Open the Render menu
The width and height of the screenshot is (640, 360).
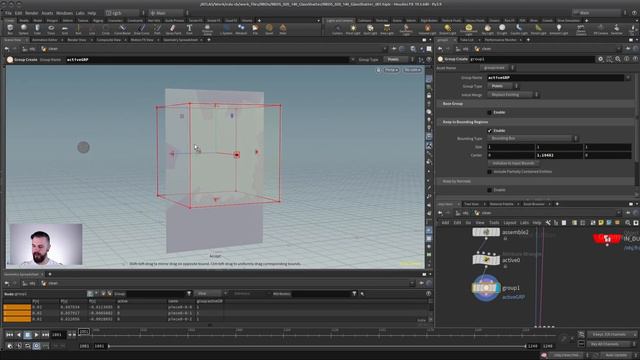pyautogui.click(x=31, y=13)
